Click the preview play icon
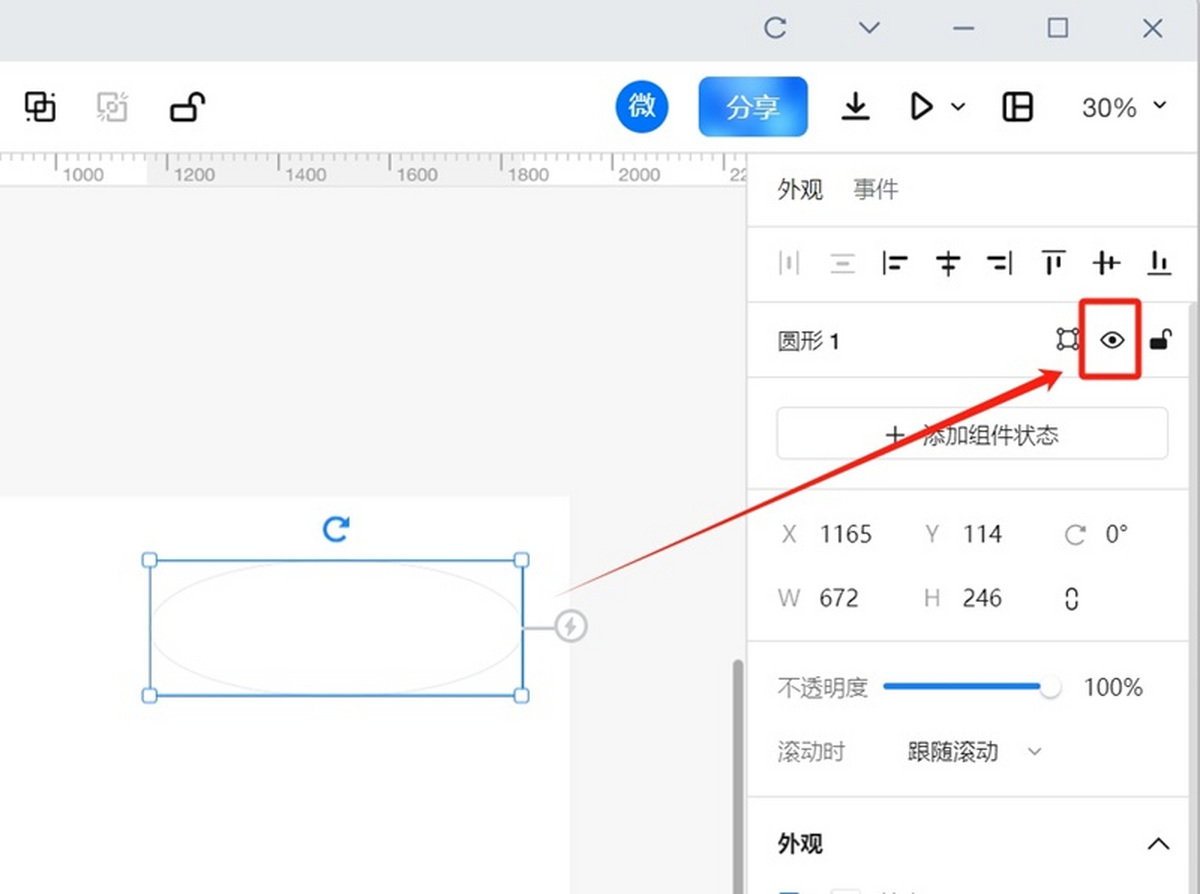The width and height of the screenshot is (1200, 894). click(921, 106)
